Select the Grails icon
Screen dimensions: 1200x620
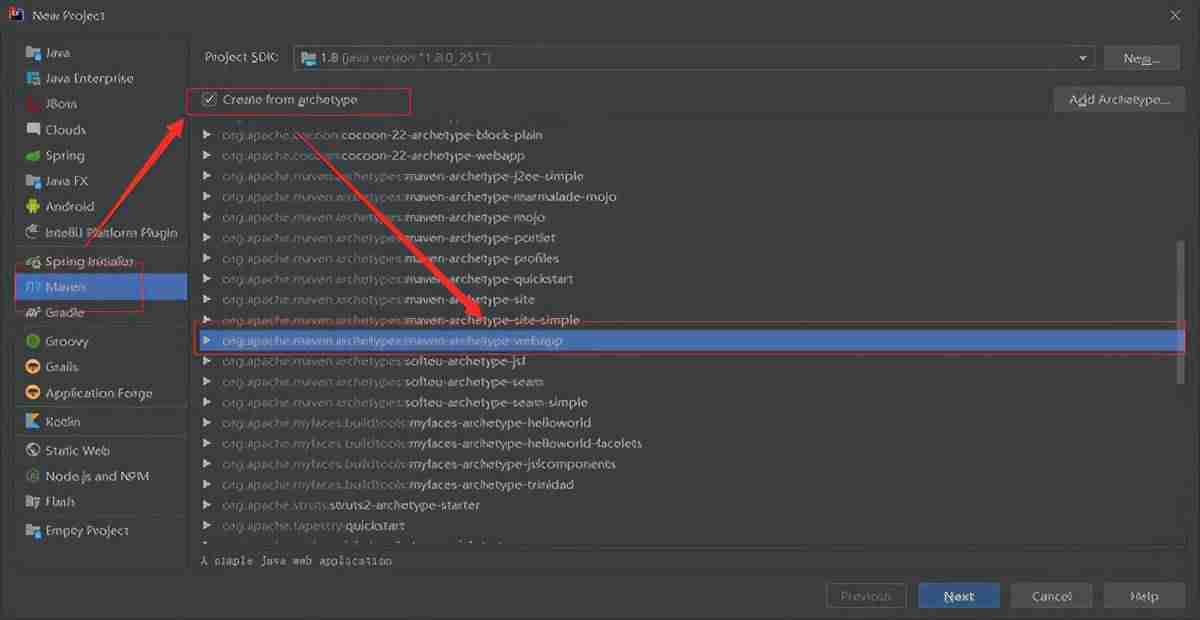[33, 367]
